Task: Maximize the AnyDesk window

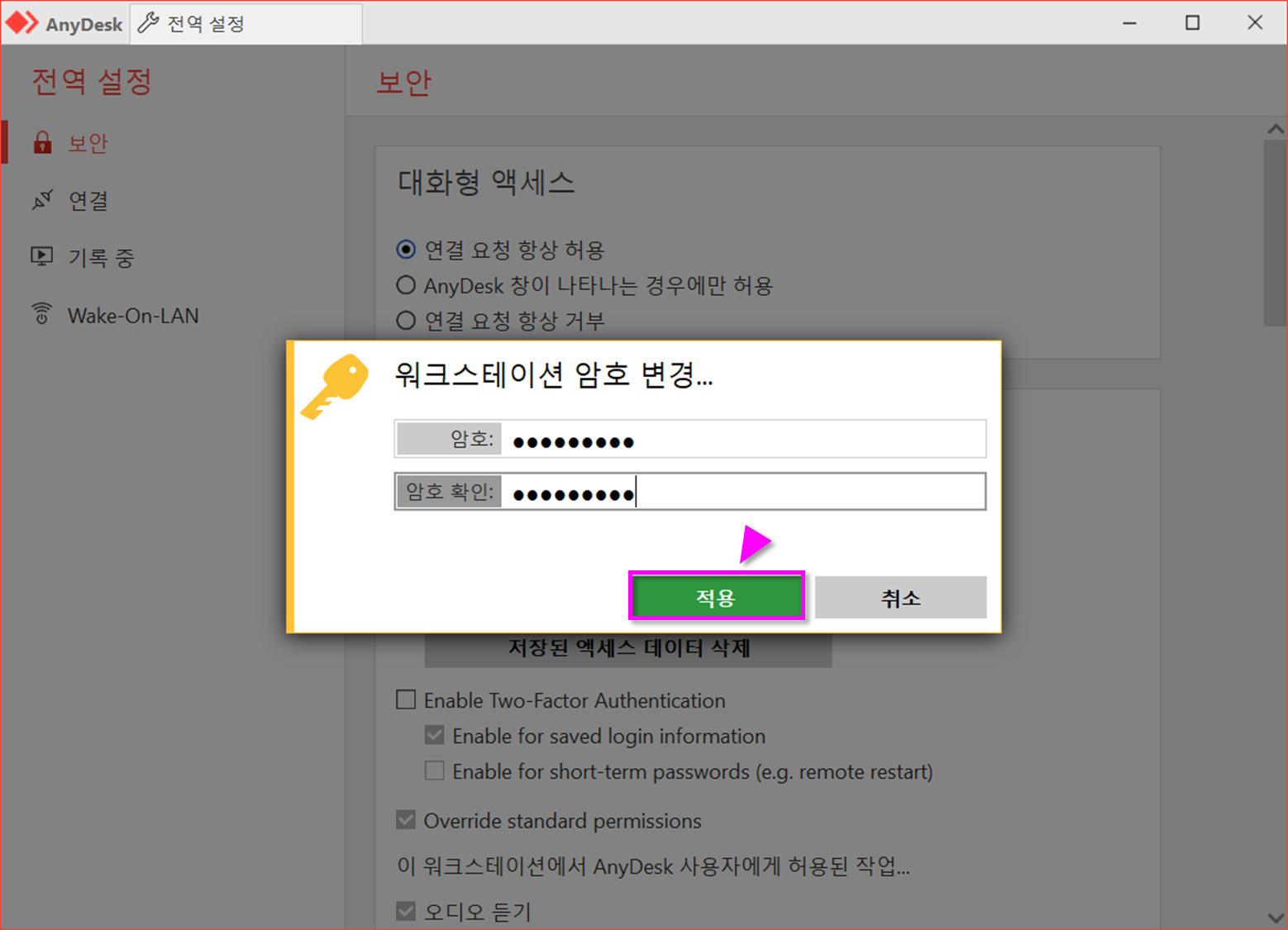Action: click(x=1192, y=23)
